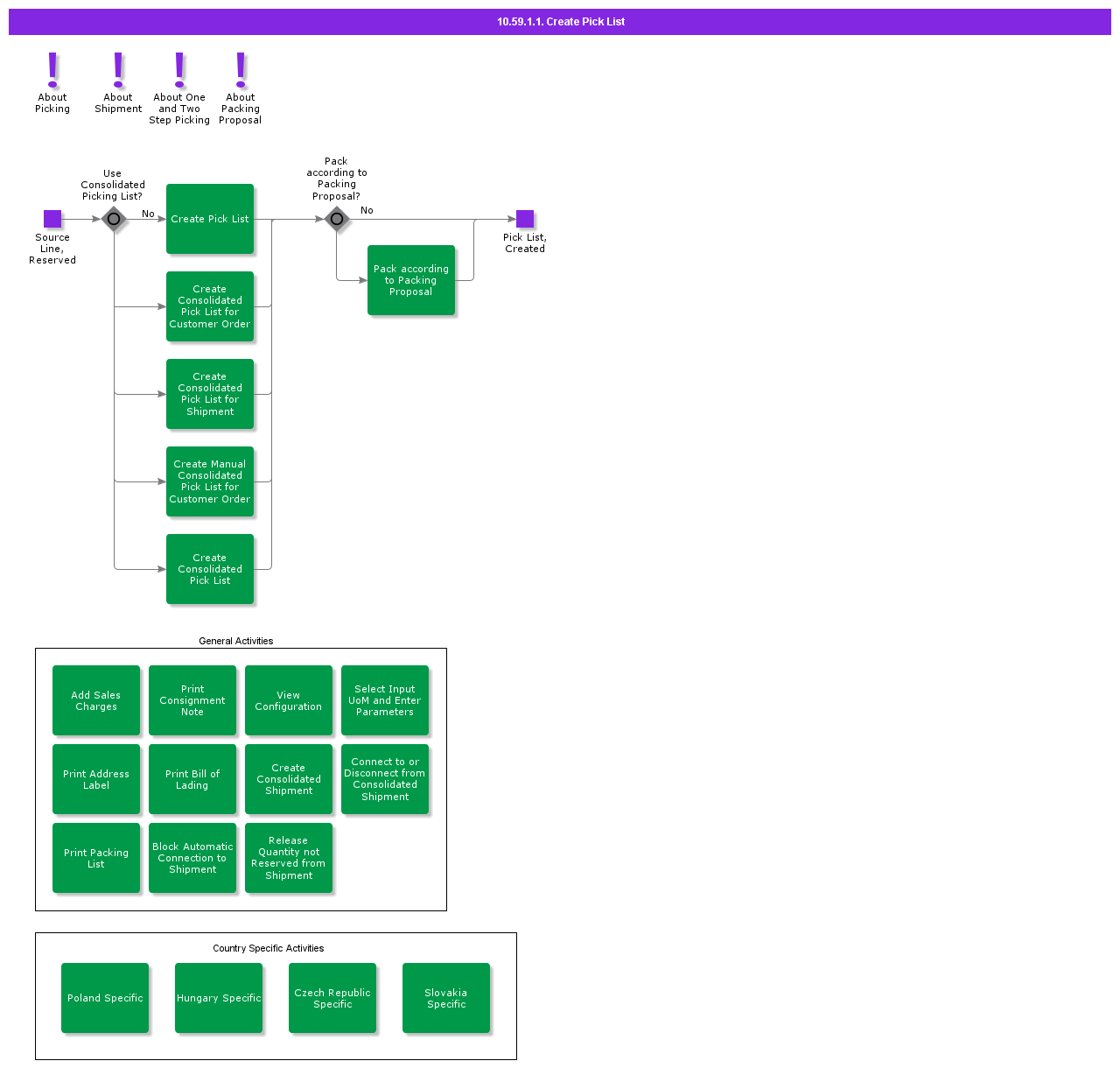
Task: Open the Hungary Specific activity
Action: pyautogui.click(x=219, y=998)
